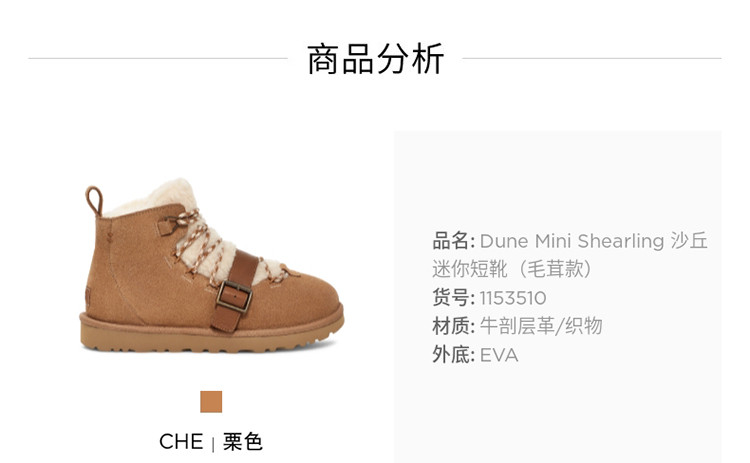
Task: Select the EVA outsole value
Action: (x=499, y=355)
